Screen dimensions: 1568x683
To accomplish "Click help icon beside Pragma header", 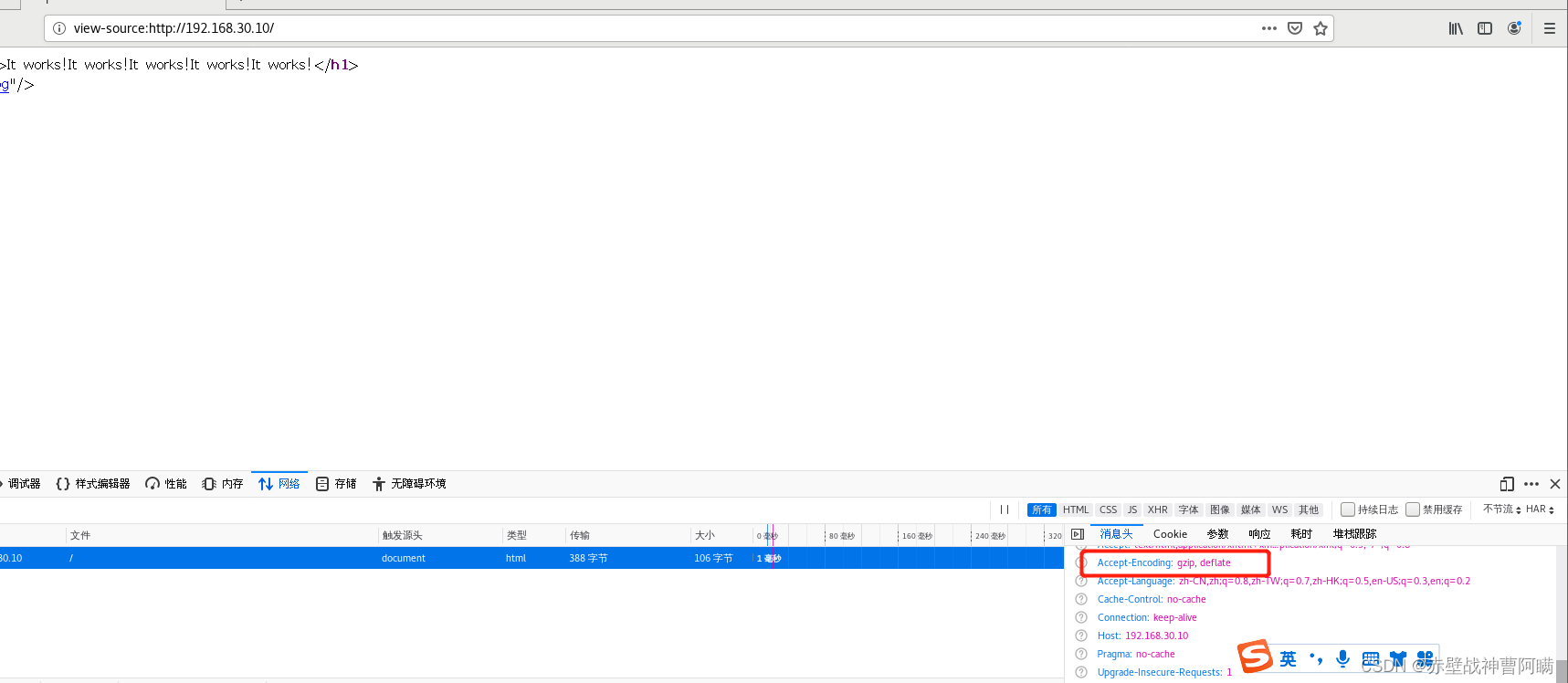I will 1081,654.
